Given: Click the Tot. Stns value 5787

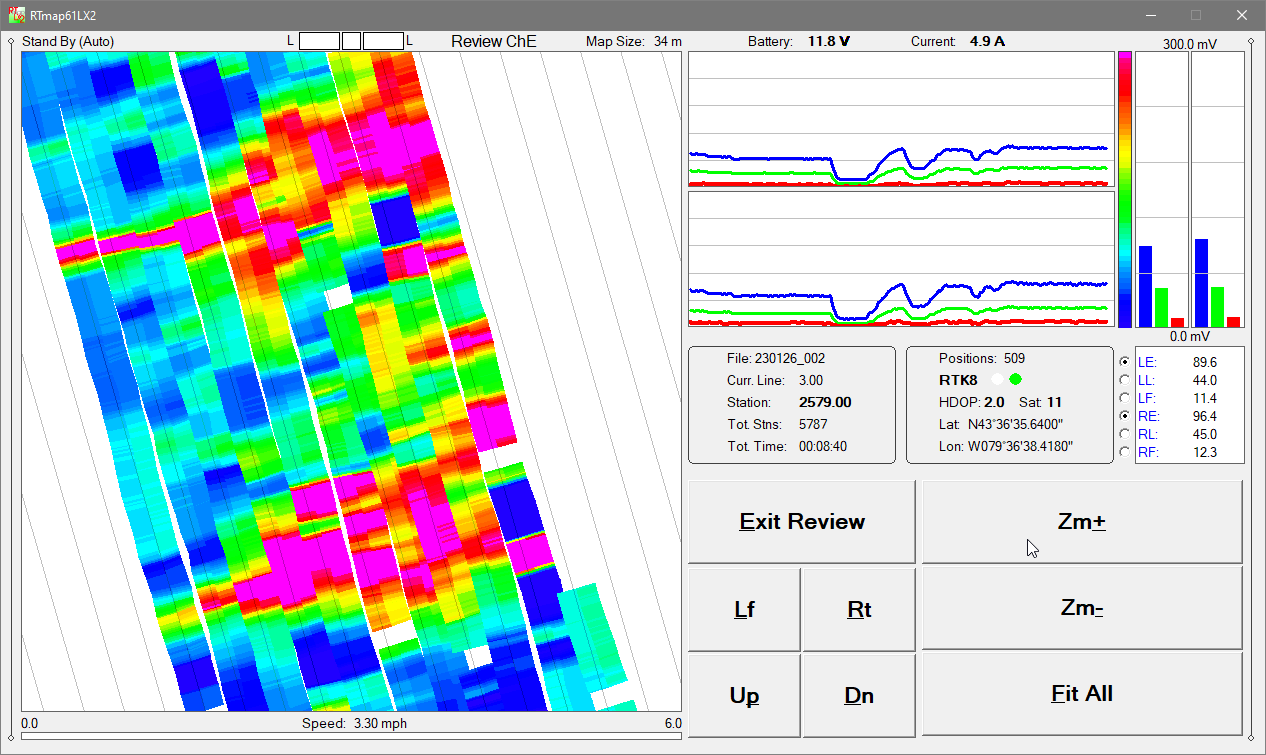Looking at the screenshot, I should pyautogui.click(x=813, y=424).
